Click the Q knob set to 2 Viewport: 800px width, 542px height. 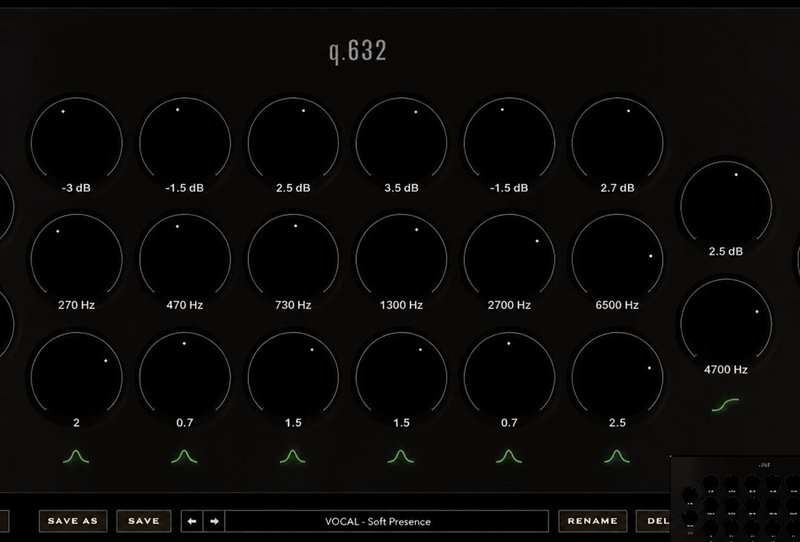[77, 378]
